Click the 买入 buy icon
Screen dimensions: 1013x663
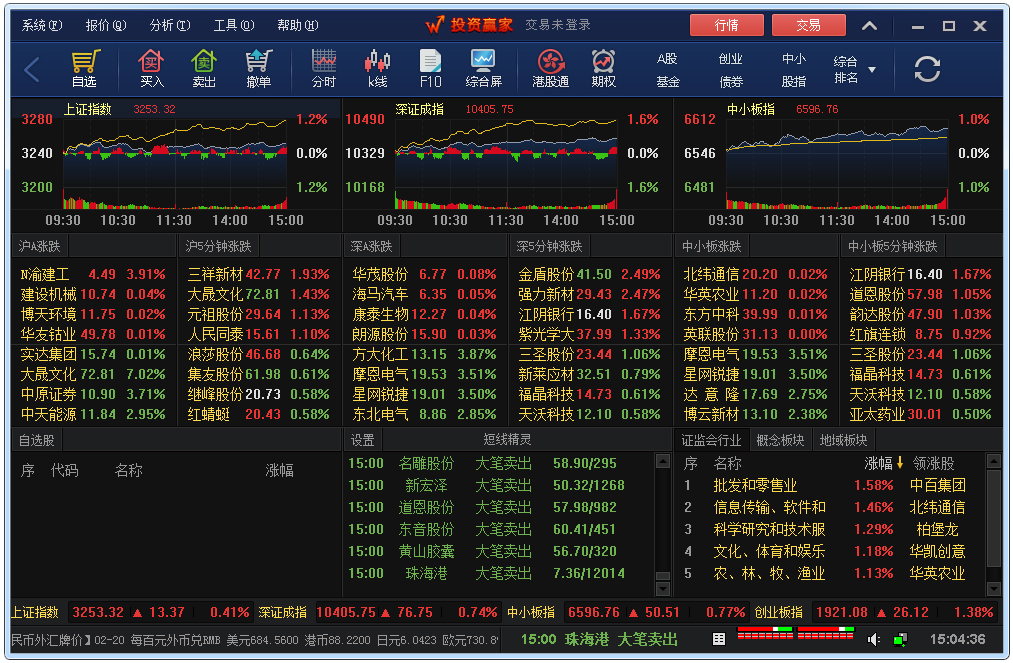tap(151, 68)
